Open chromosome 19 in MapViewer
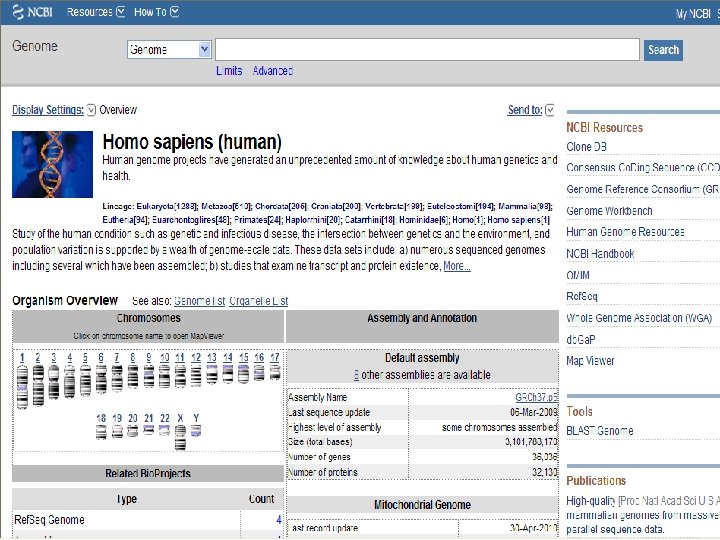 tap(117, 418)
